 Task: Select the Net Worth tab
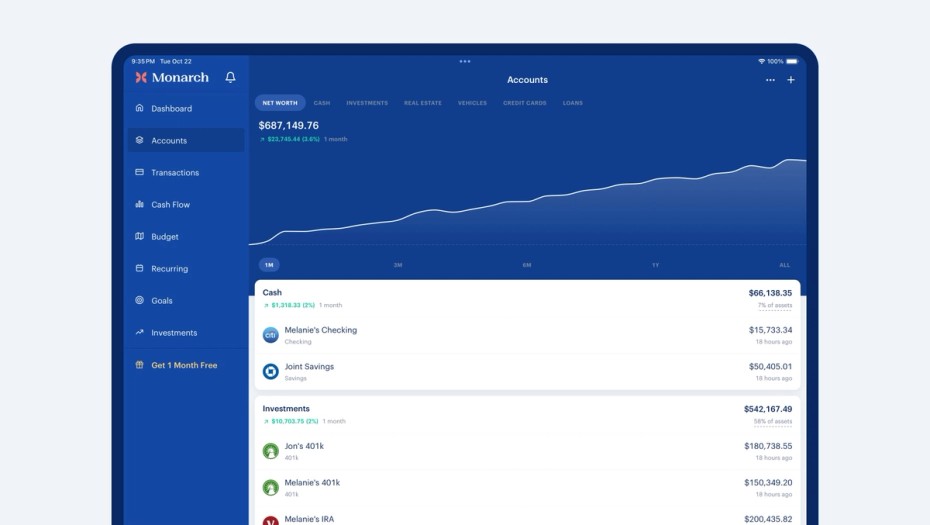tap(280, 103)
